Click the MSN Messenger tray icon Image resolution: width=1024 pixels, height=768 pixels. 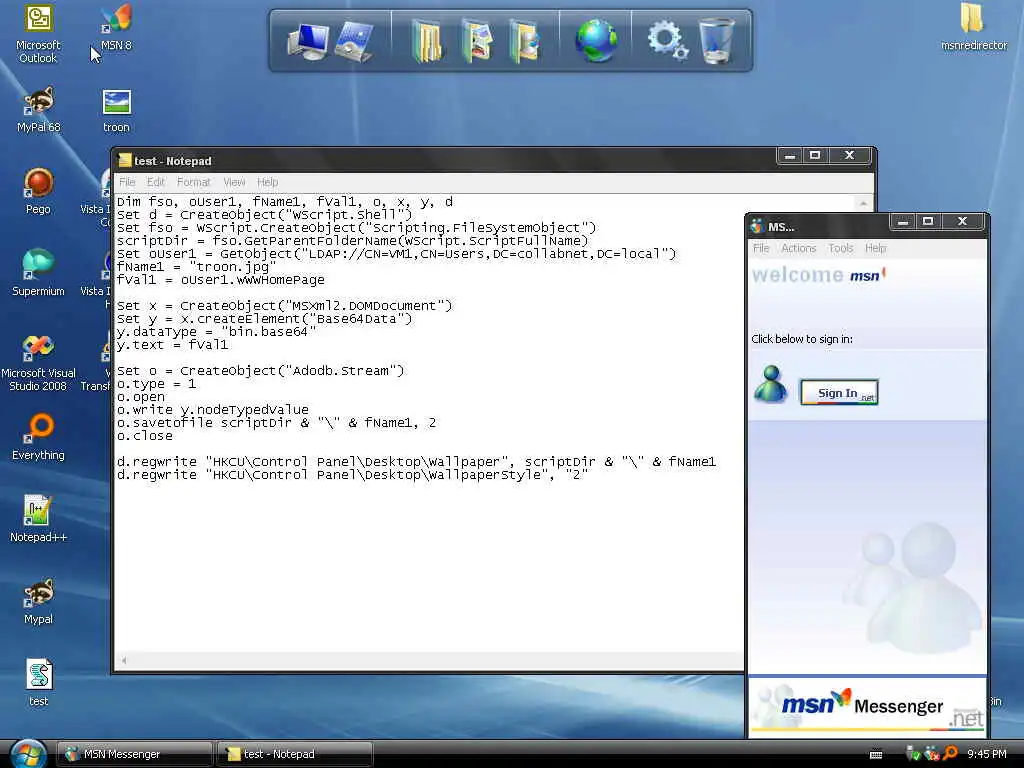(x=932, y=754)
